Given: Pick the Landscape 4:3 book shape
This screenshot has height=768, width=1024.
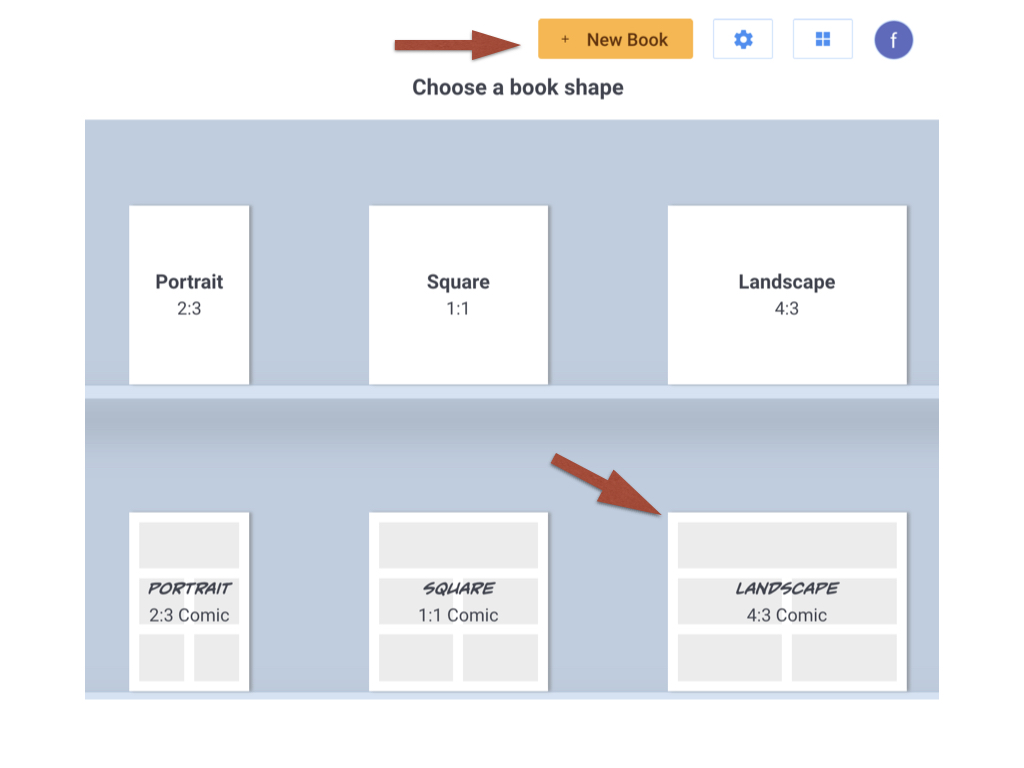Looking at the screenshot, I should tap(787, 295).
